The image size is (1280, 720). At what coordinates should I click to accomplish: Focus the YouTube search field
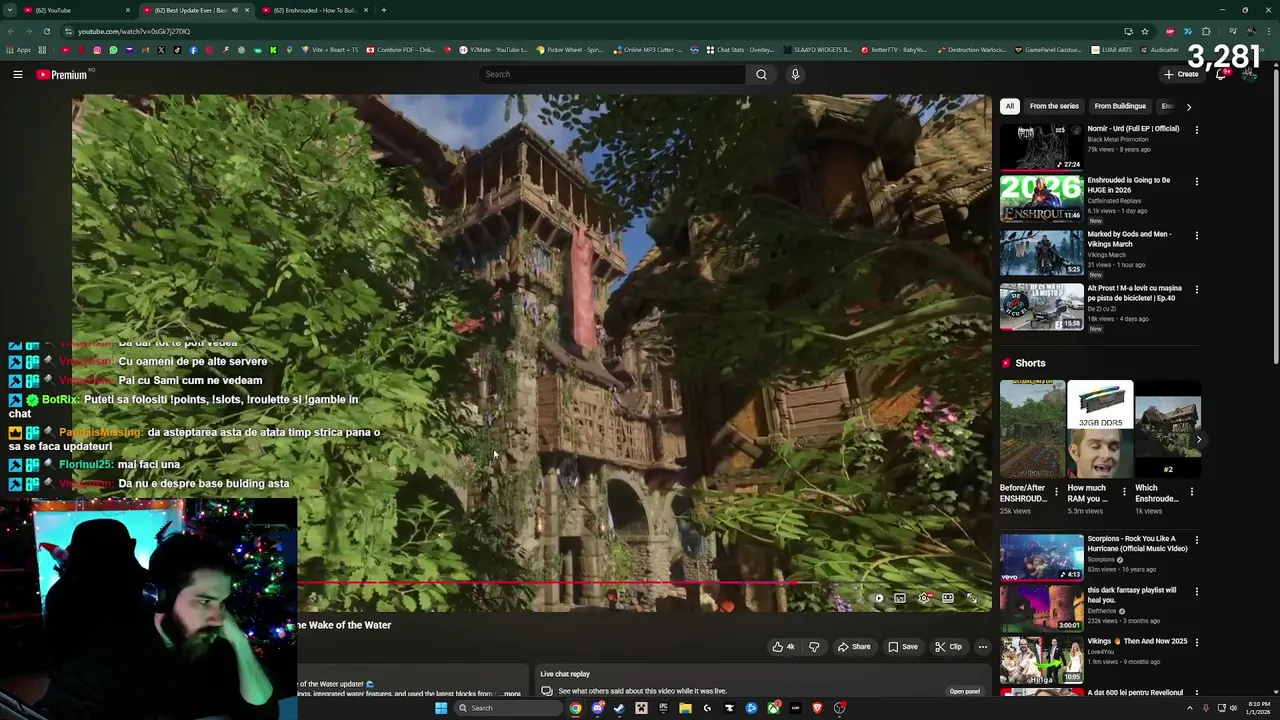[612, 74]
